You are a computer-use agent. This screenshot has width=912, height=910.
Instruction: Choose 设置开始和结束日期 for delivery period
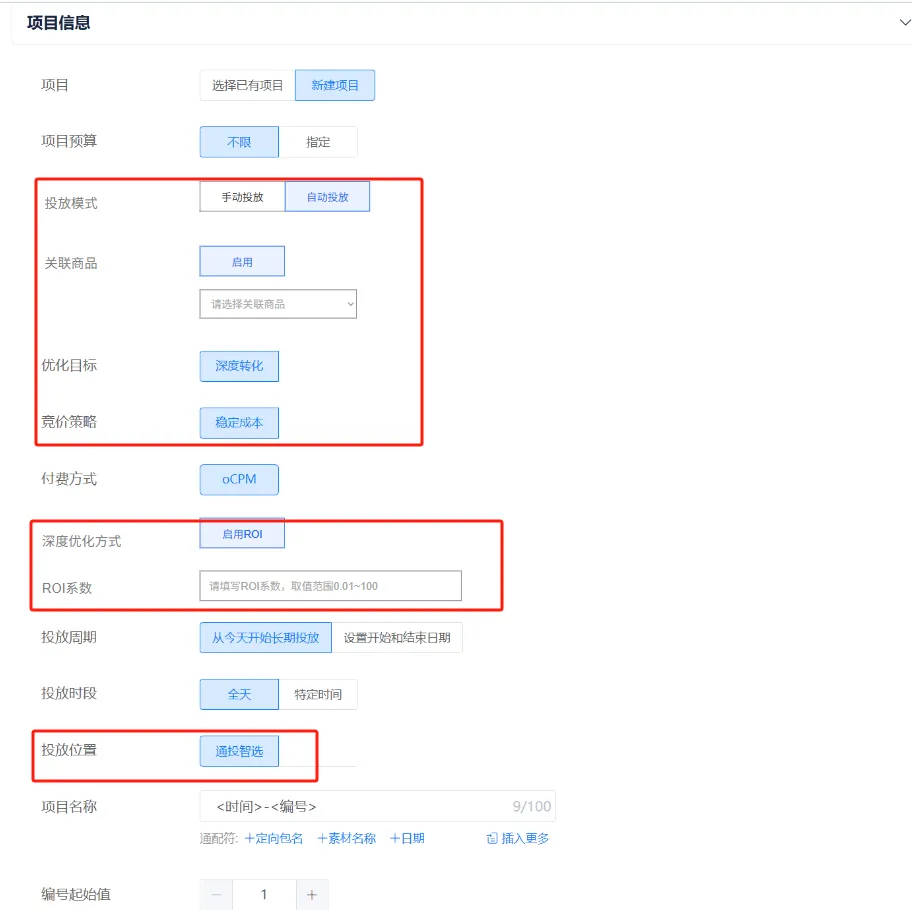click(x=397, y=638)
